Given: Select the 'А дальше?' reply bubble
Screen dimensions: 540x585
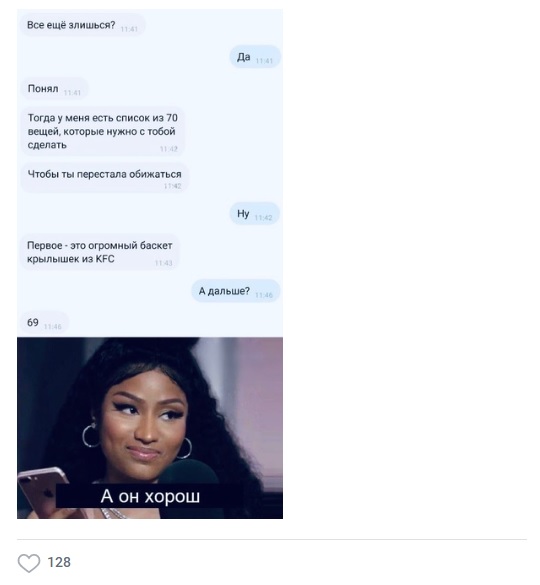Looking at the screenshot, I should (235, 291).
